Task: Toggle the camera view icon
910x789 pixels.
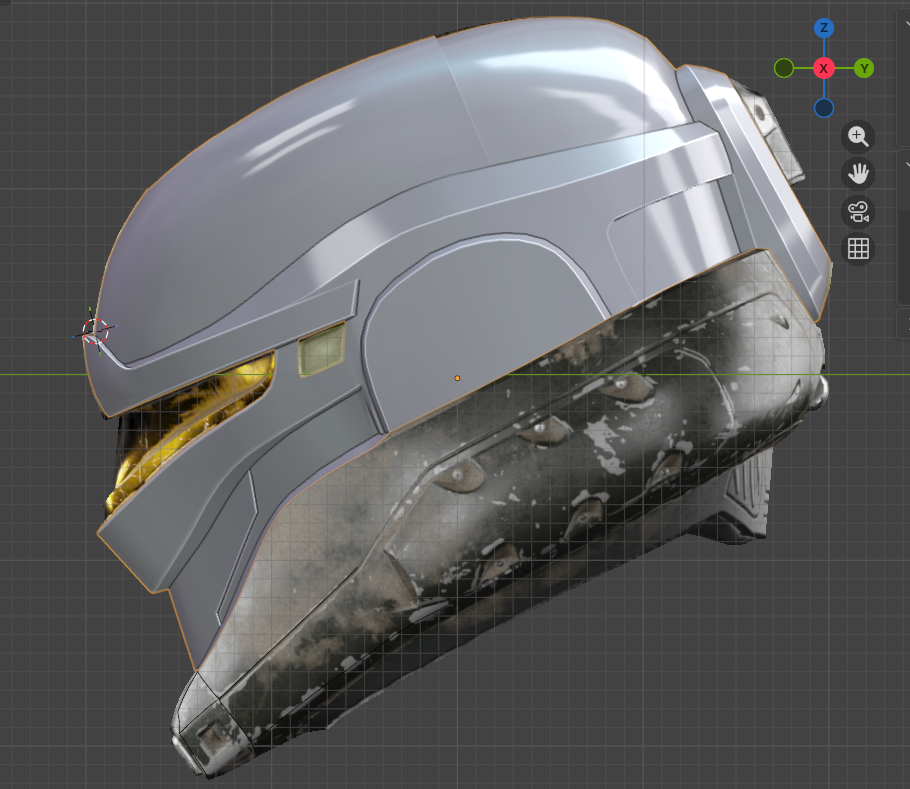Action: click(858, 211)
